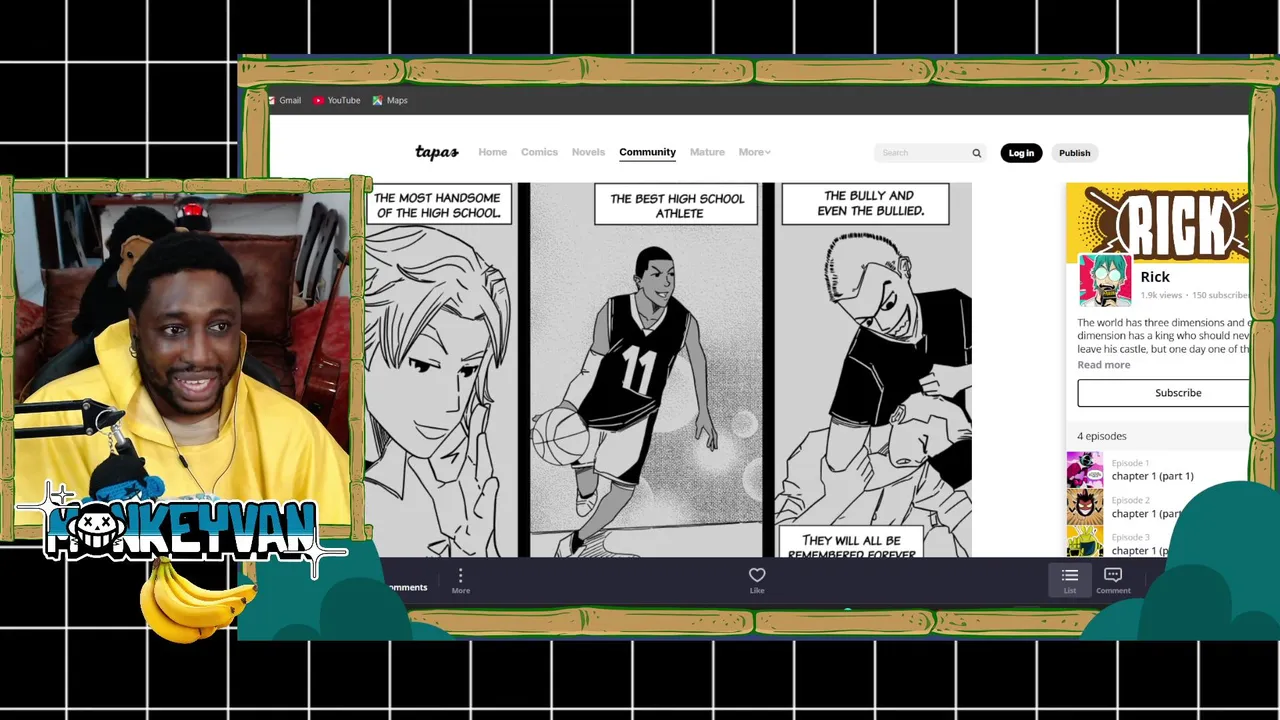Toggle the episode List panel
The width and height of the screenshot is (1280, 720).
[1070, 580]
